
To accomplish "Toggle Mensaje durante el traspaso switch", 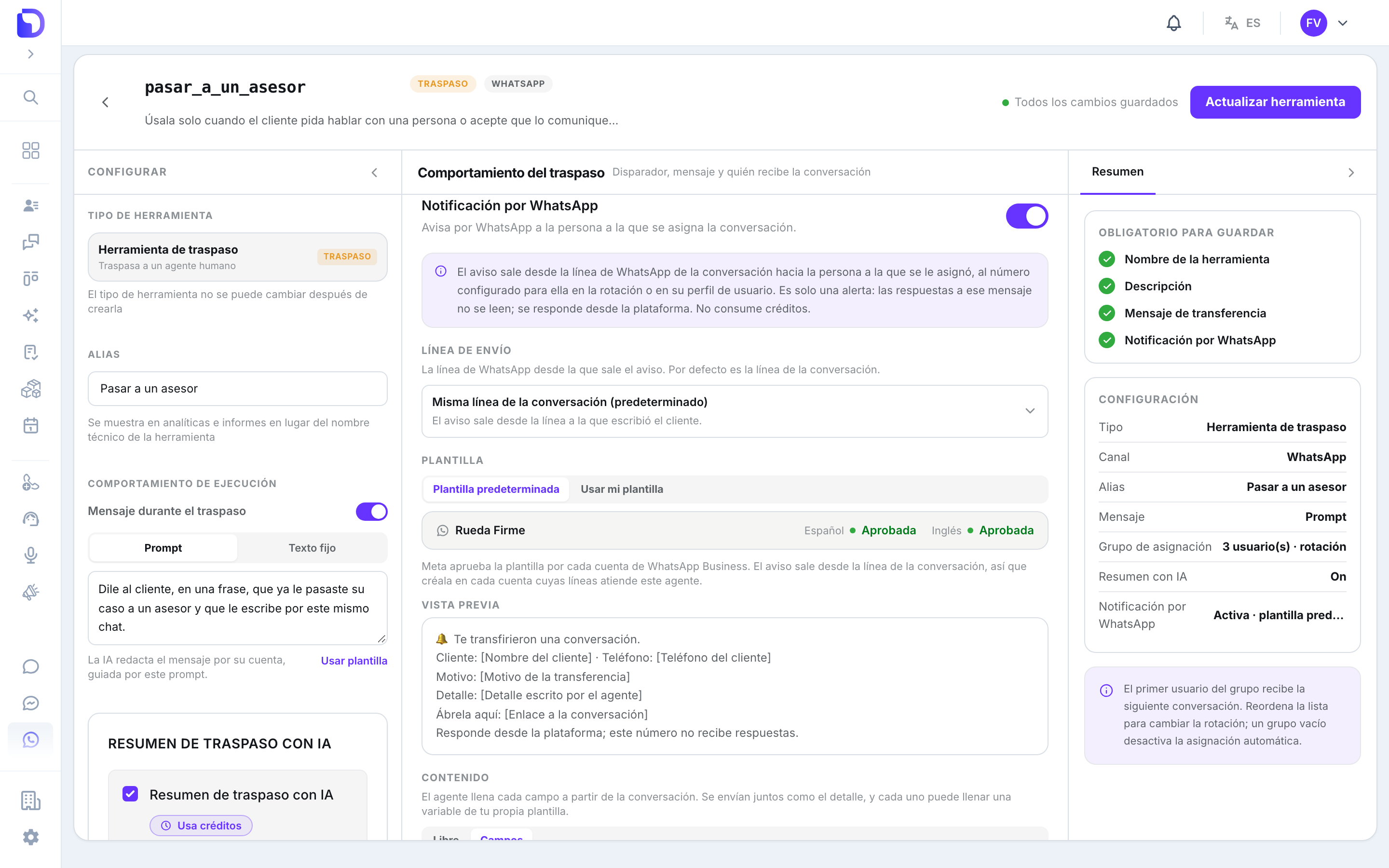I will click(371, 512).
